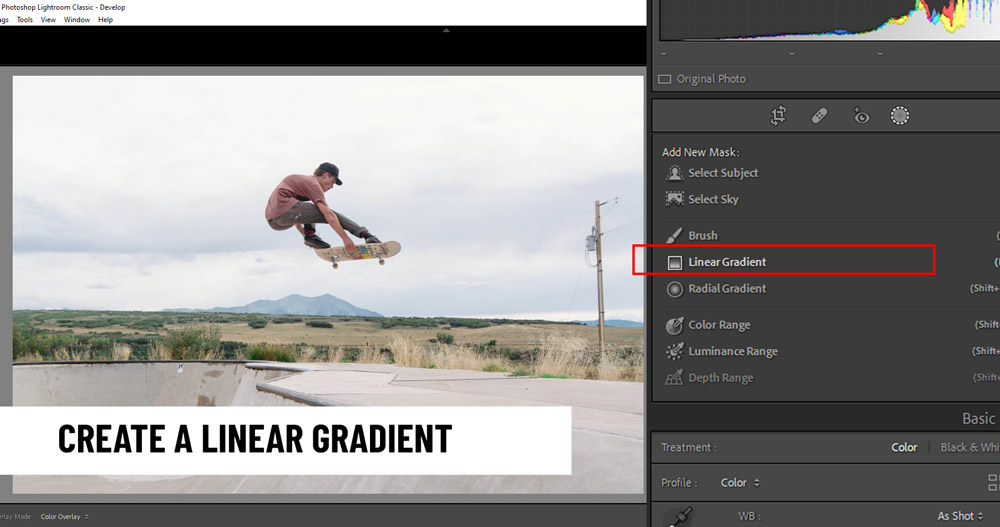Click the Linear Gradient square icon
Screen dimensions: 1000x527
674,262
